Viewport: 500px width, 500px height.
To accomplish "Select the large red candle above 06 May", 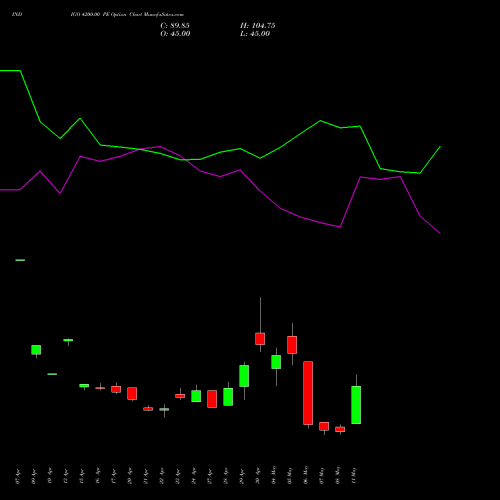I will [x=308, y=393].
